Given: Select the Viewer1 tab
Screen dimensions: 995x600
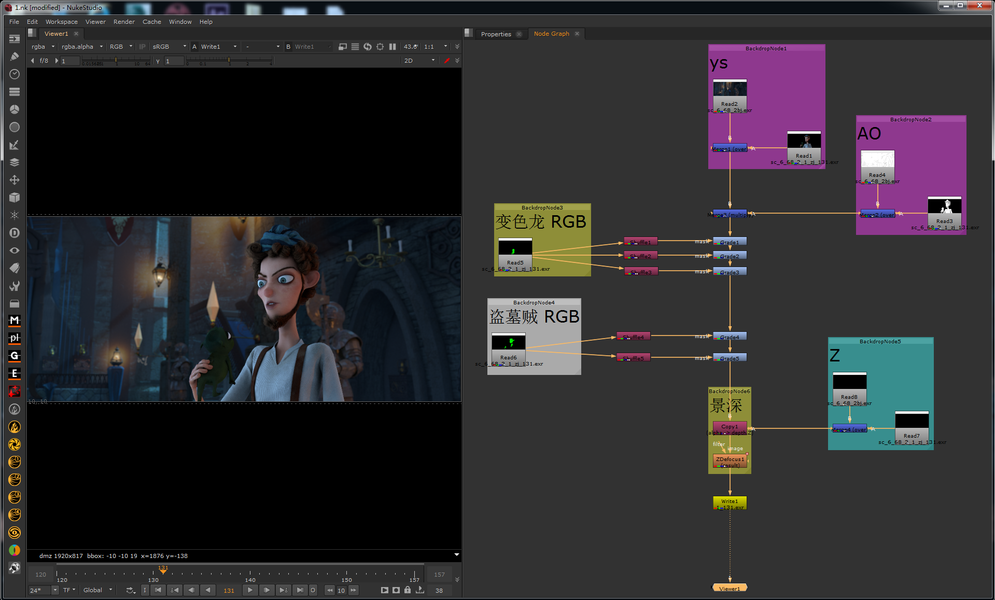Looking at the screenshot, I should [x=55, y=34].
